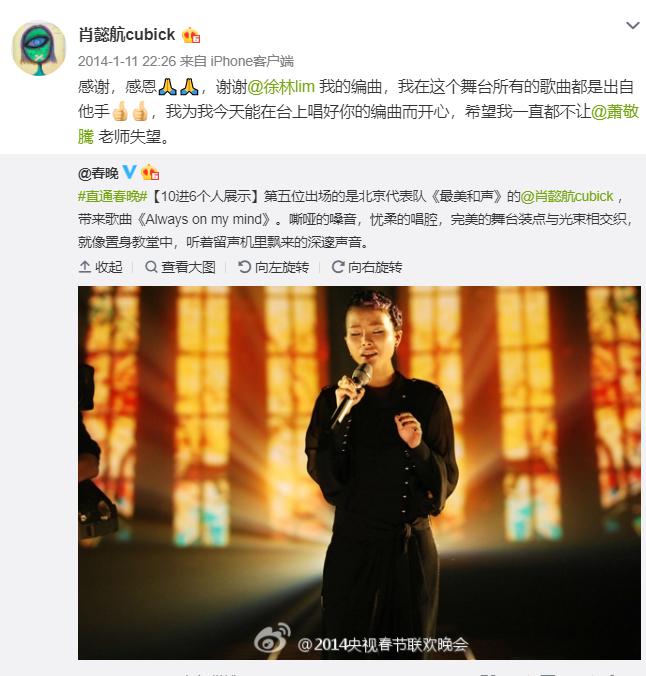Viewport: 646px width, 676px height.
Task: Click the membership crown badge beside 肖懿航cubick
Action: coord(191,35)
